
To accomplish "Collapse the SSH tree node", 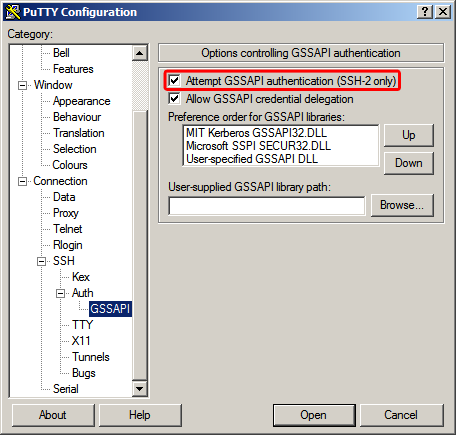I will coord(41,261).
